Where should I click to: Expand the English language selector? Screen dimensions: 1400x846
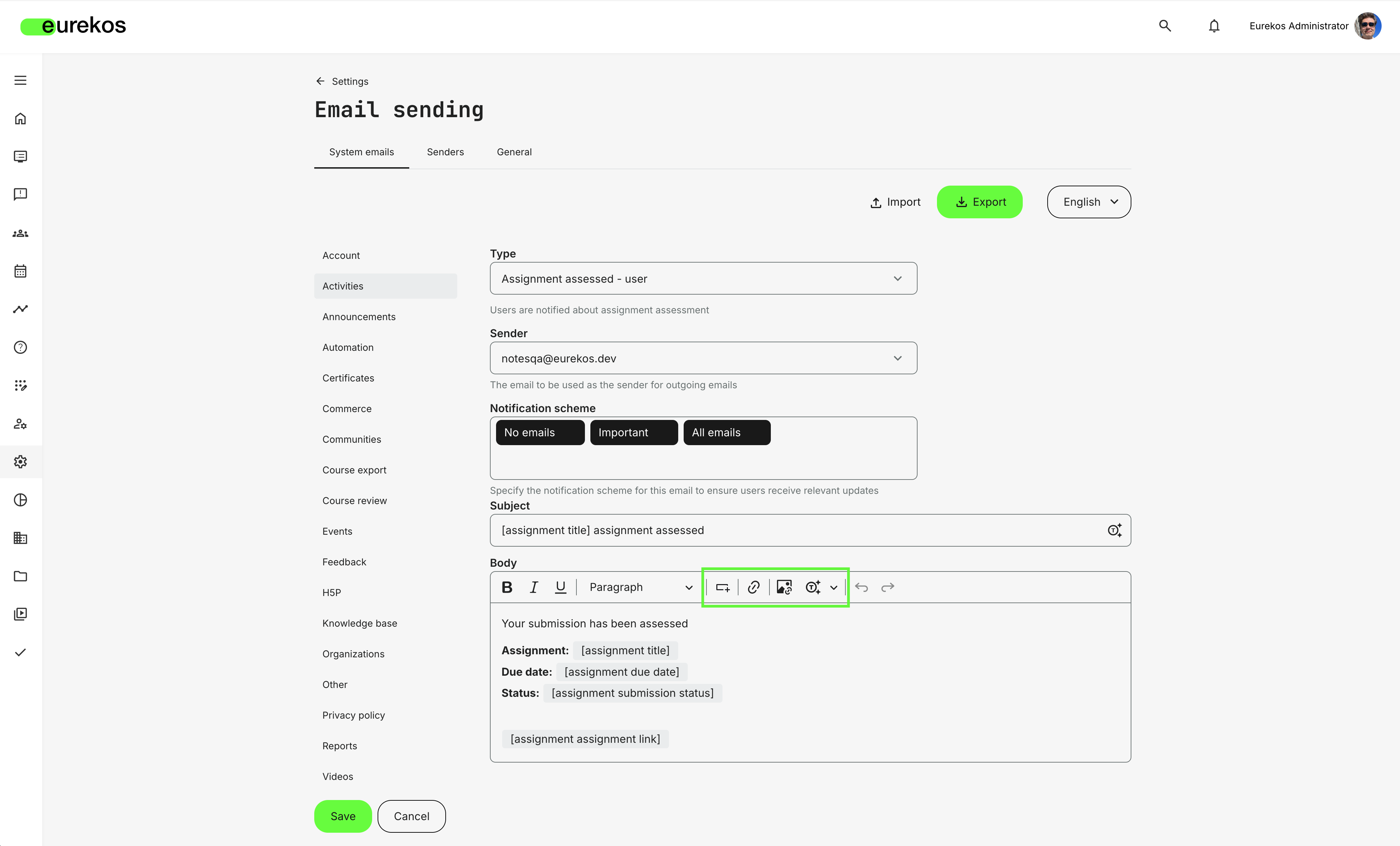(x=1088, y=202)
